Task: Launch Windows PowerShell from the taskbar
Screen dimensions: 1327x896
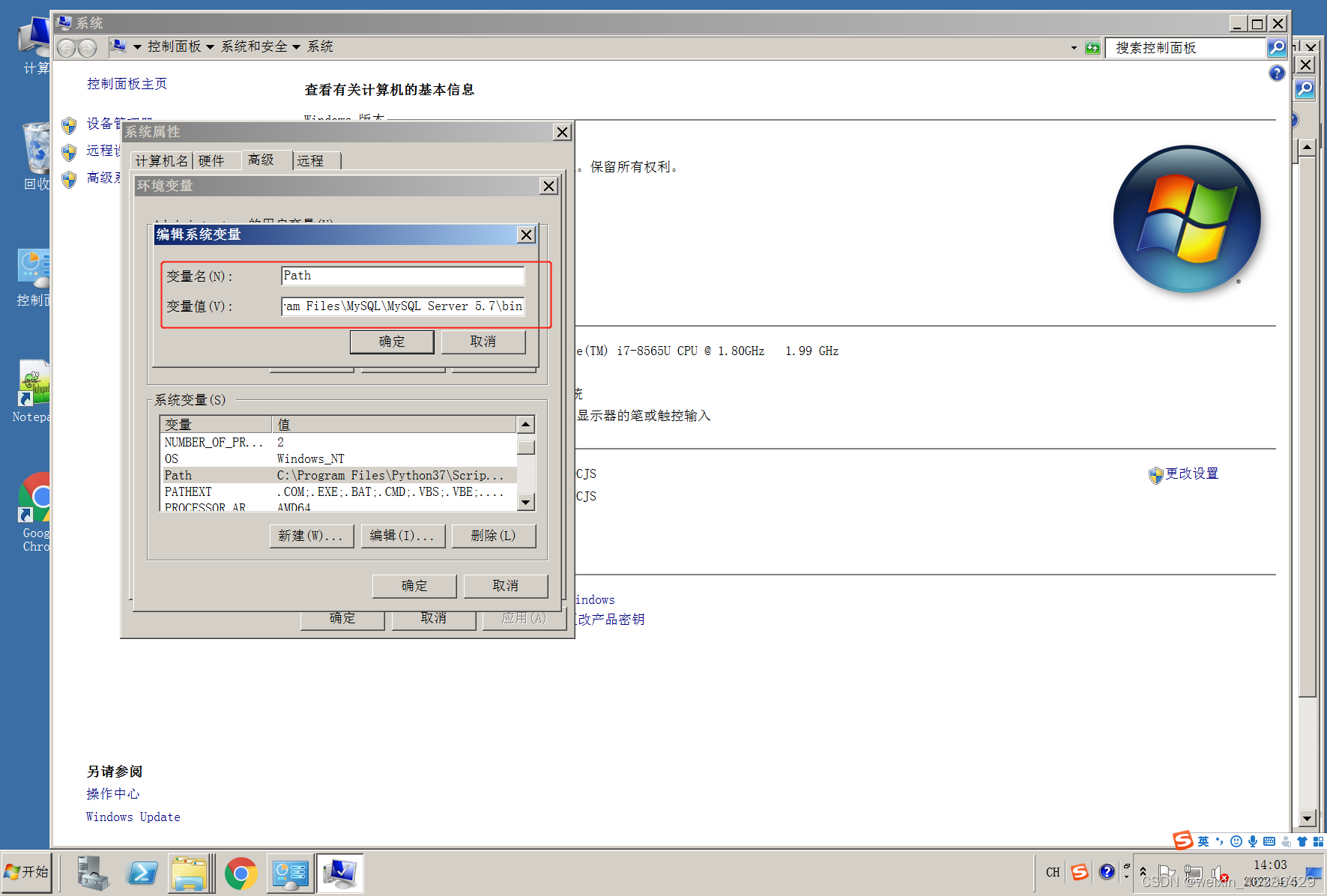Action: [x=142, y=873]
